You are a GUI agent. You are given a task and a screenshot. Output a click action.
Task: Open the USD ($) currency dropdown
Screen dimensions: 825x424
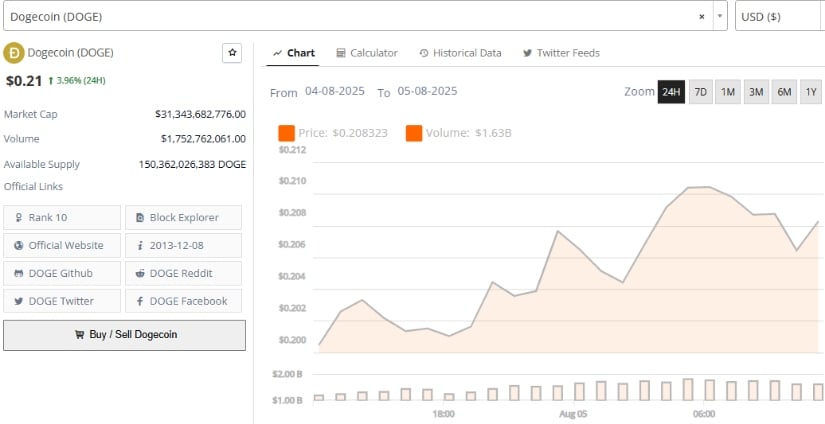tap(780, 17)
